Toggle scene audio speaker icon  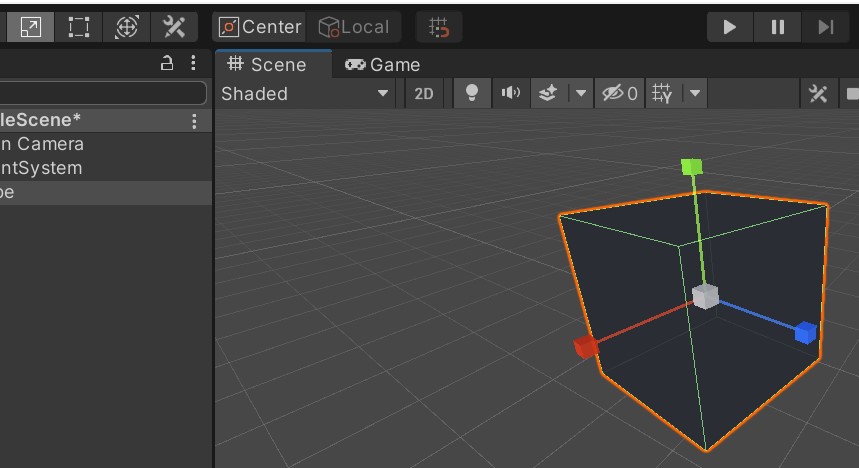pyautogui.click(x=511, y=93)
